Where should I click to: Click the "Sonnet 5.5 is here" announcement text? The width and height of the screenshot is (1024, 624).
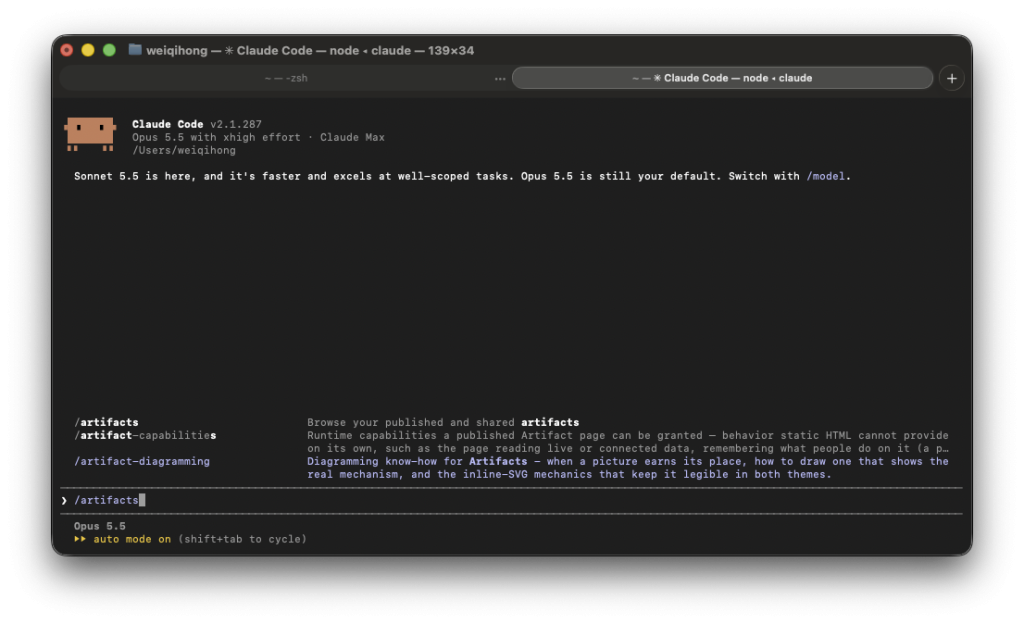[x=462, y=176]
